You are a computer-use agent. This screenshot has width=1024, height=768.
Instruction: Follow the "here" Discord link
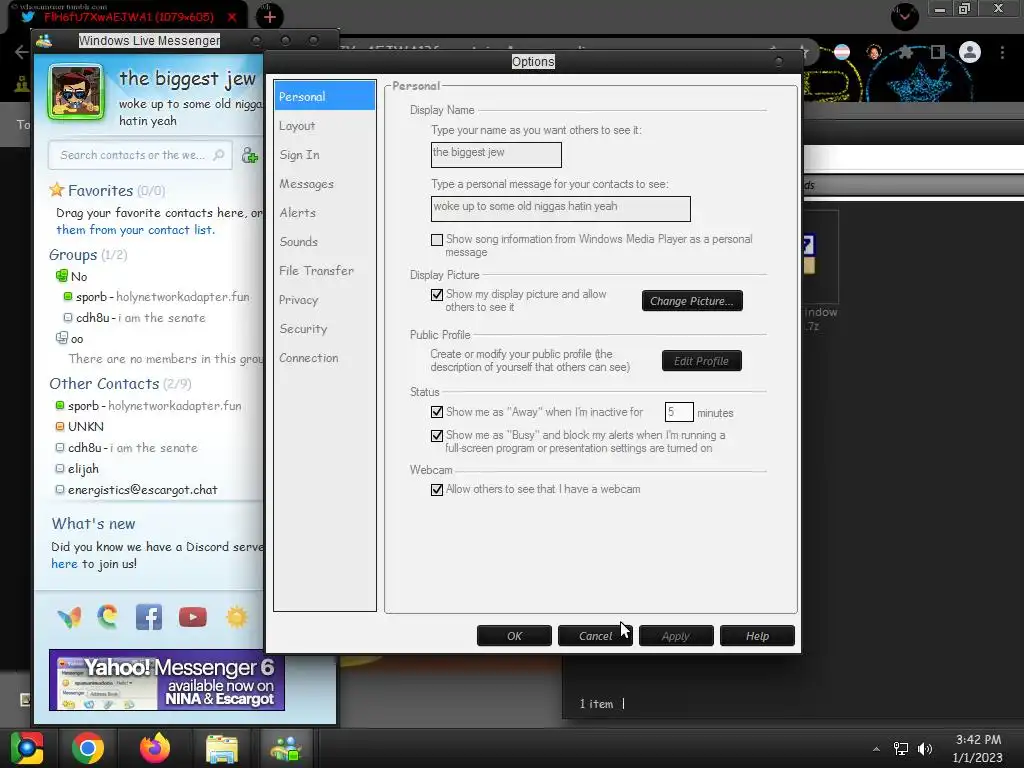tap(64, 564)
